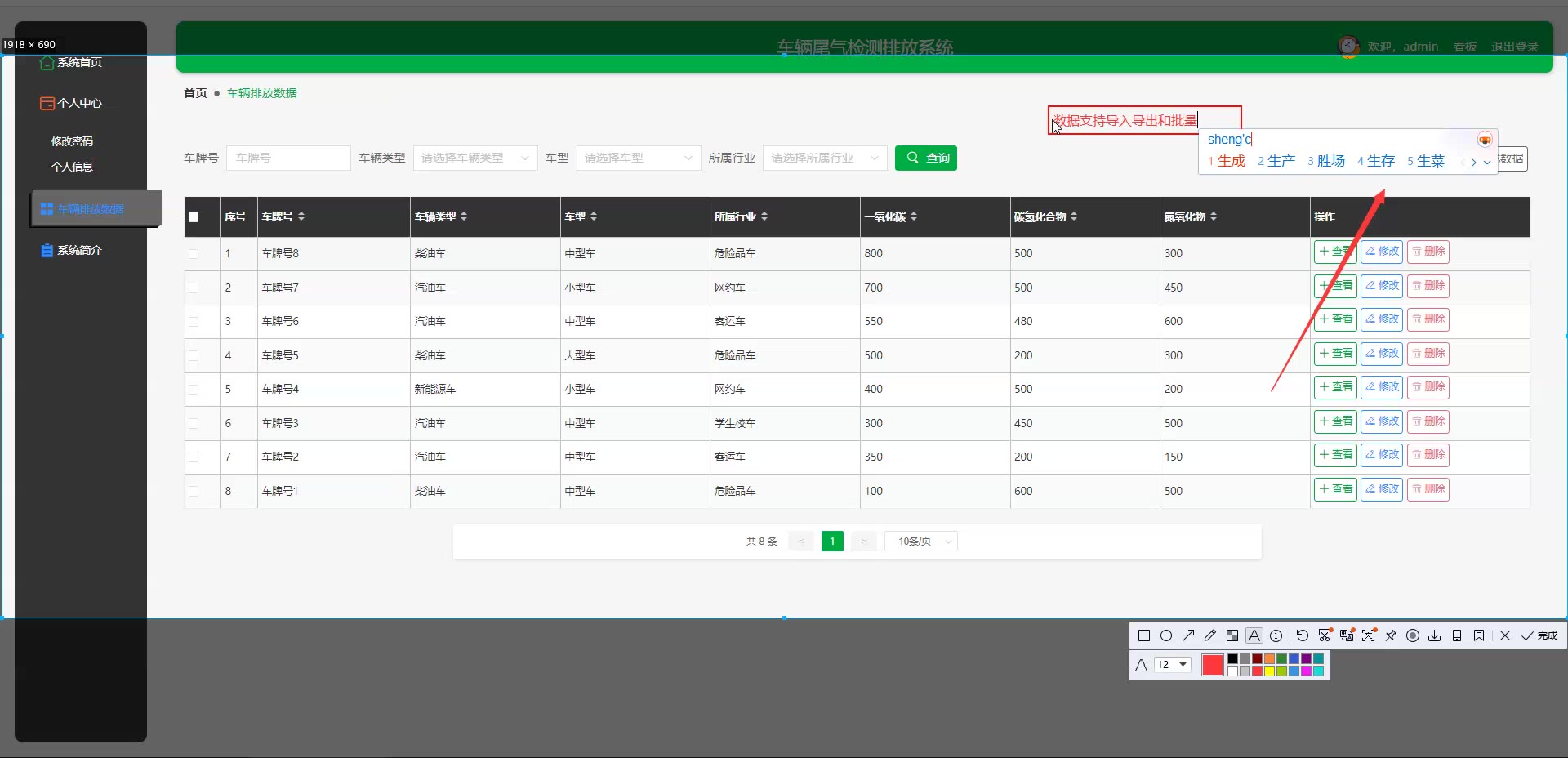Click the 车牌号 search input field
This screenshot has height=758, width=1568.
point(288,158)
